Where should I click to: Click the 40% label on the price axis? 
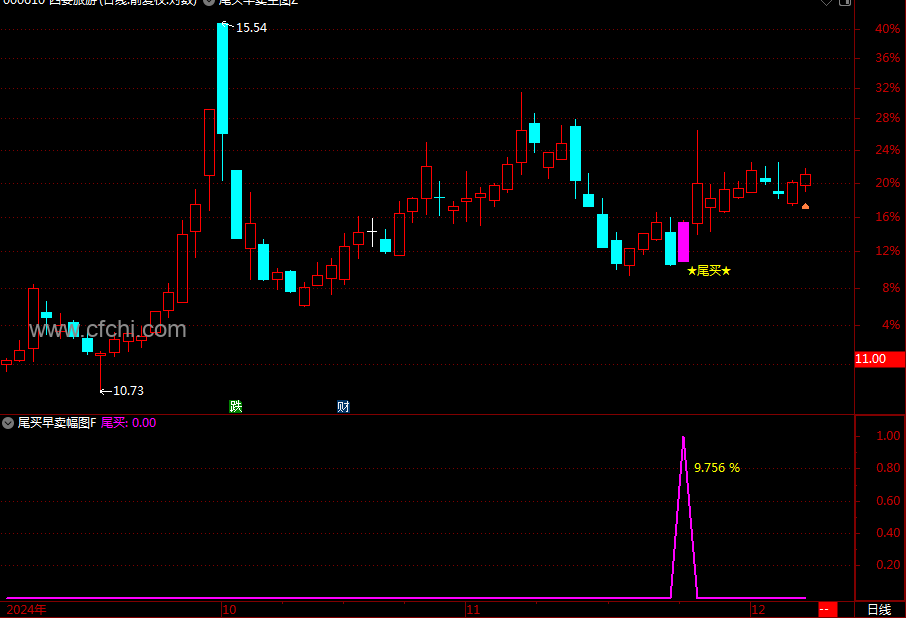pyautogui.click(x=888, y=29)
